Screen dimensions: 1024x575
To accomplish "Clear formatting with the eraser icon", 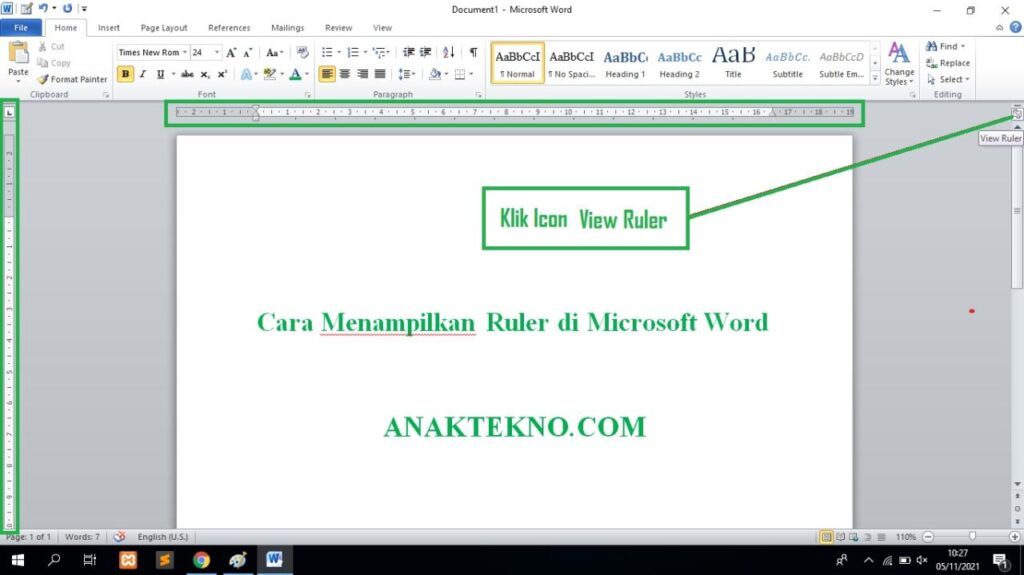I will pyautogui.click(x=302, y=52).
